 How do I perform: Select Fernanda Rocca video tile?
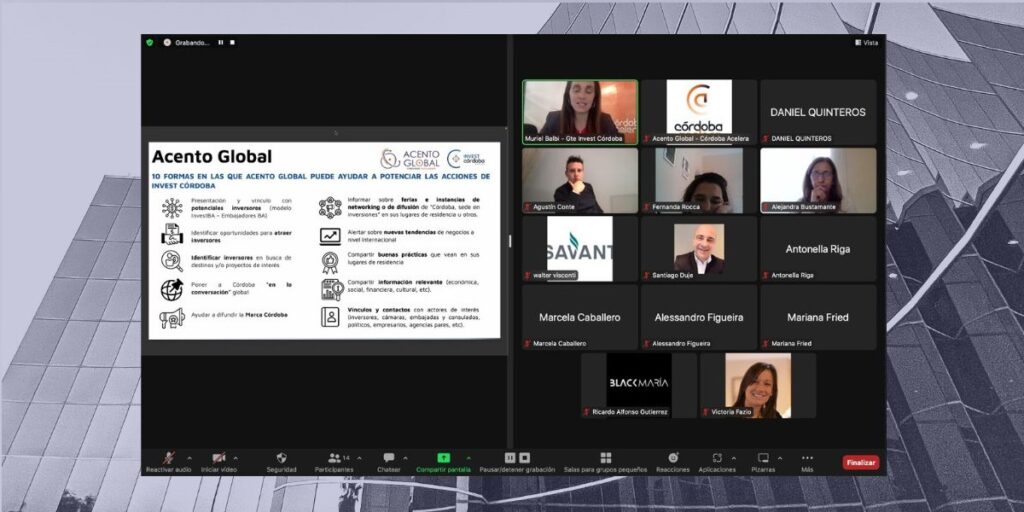pyautogui.click(x=699, y=180)
